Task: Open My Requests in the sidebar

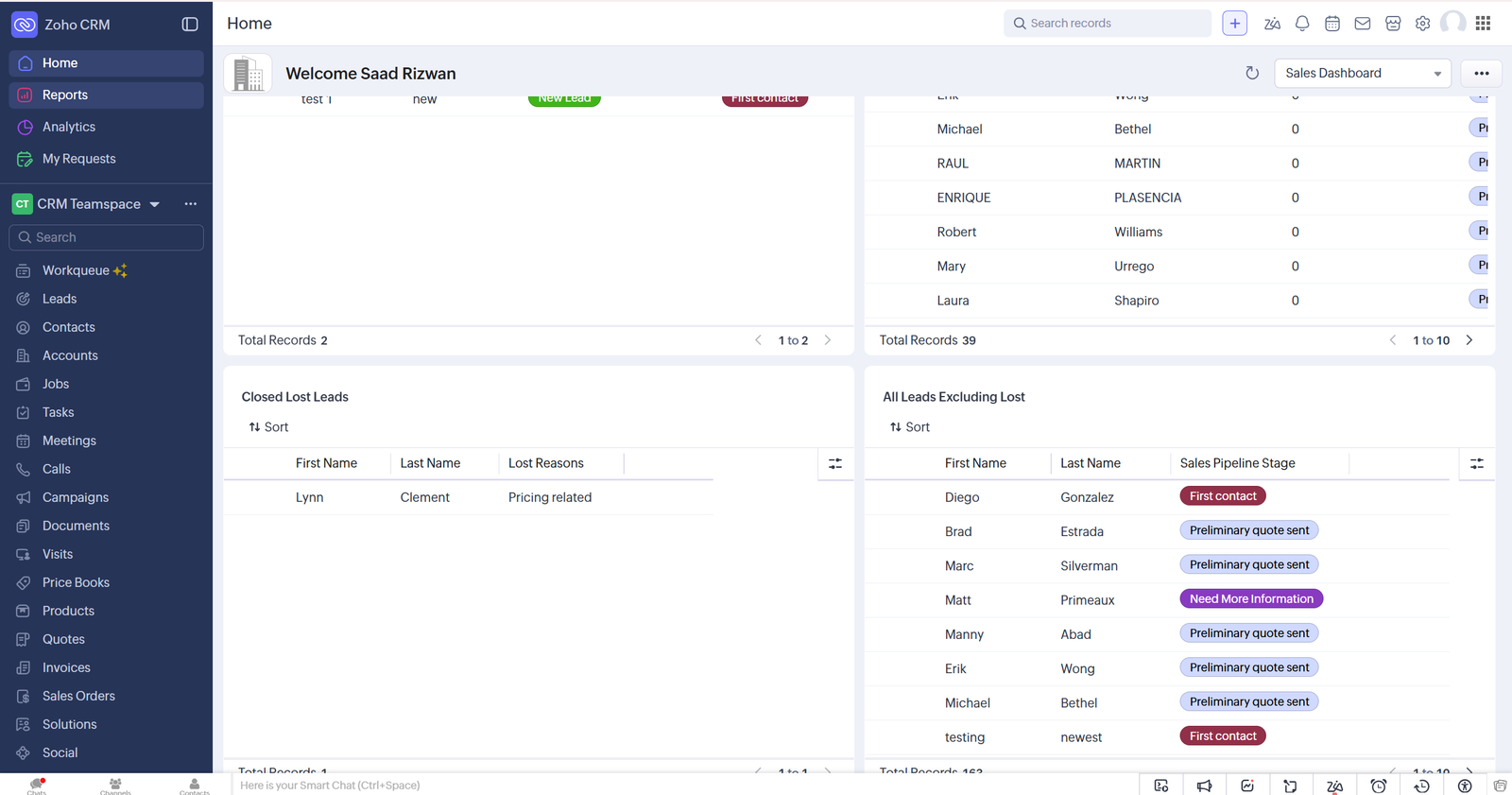Action: (x=106, y=159)
